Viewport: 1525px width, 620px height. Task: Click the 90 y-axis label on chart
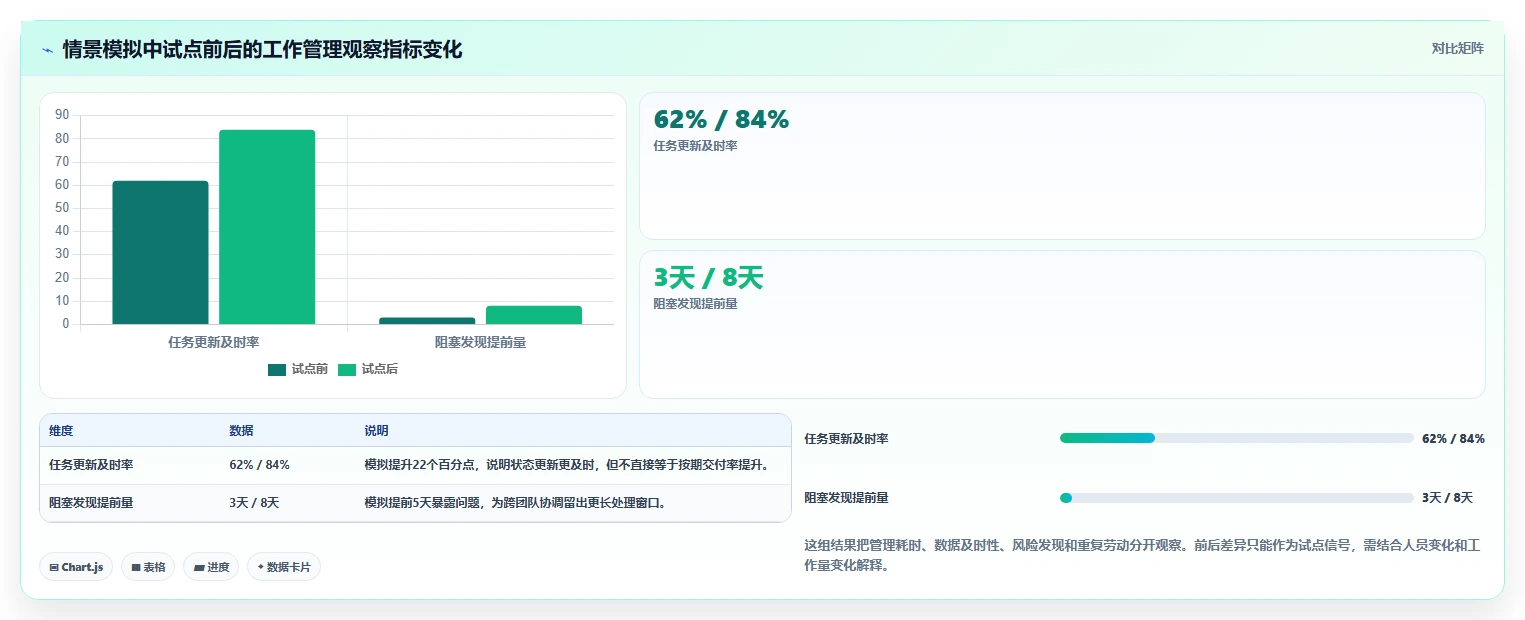click(62, 115)
